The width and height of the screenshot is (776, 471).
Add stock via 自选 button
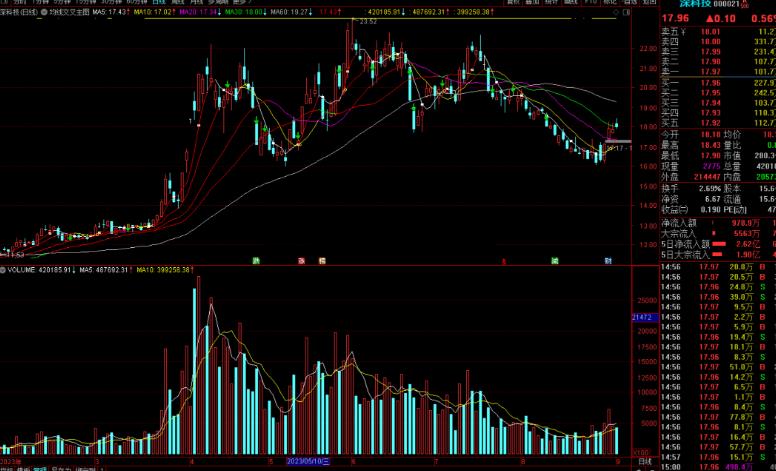click(x=630, y=2)
